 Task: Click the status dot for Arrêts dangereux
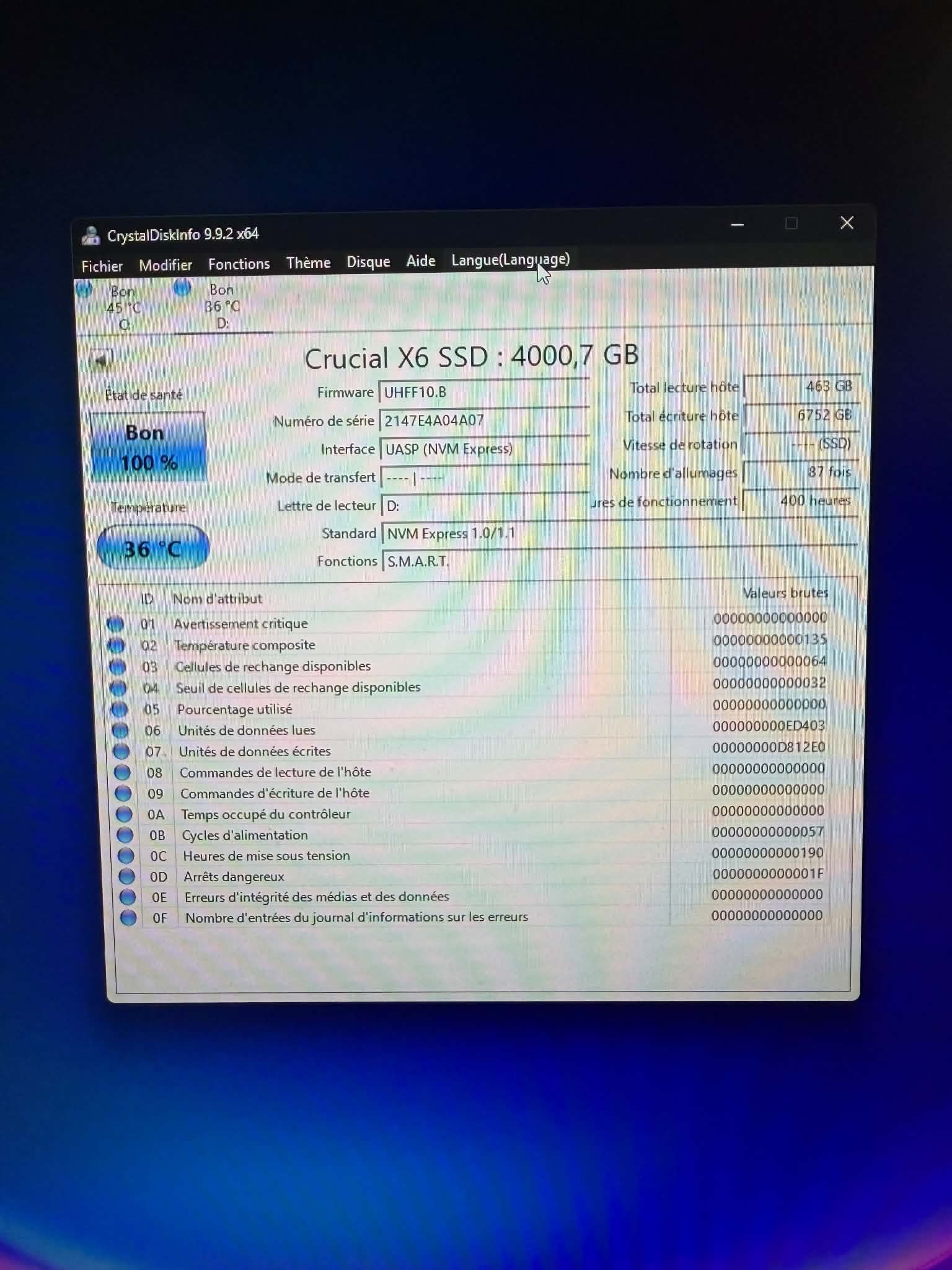tap(127, 877)
